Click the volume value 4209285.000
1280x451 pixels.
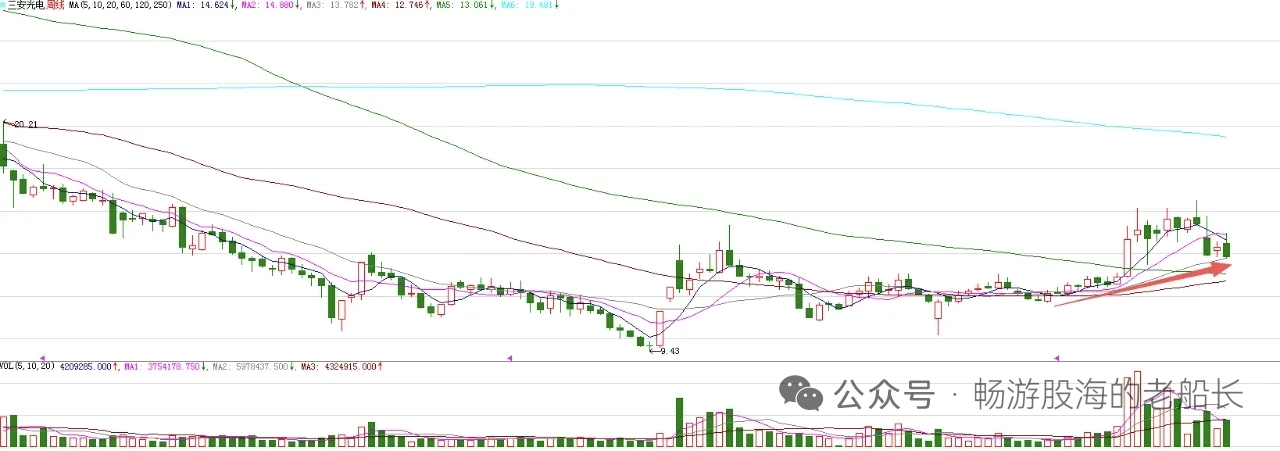[85, 367]
